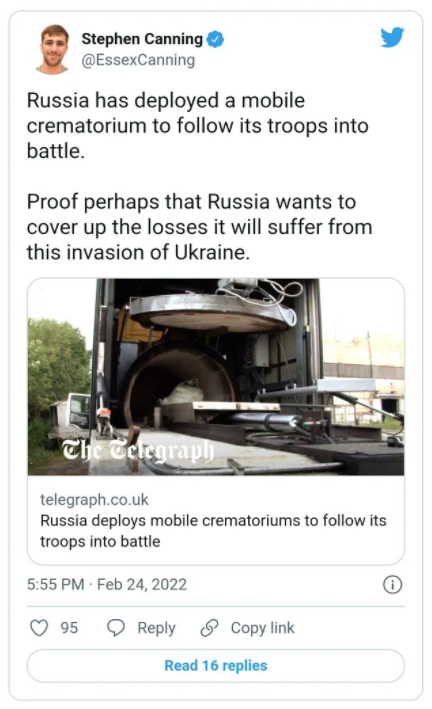The height and width of the screenshot is (709, 432).
Task: Select the Copy link text label
Action: (x=262, y=628)
